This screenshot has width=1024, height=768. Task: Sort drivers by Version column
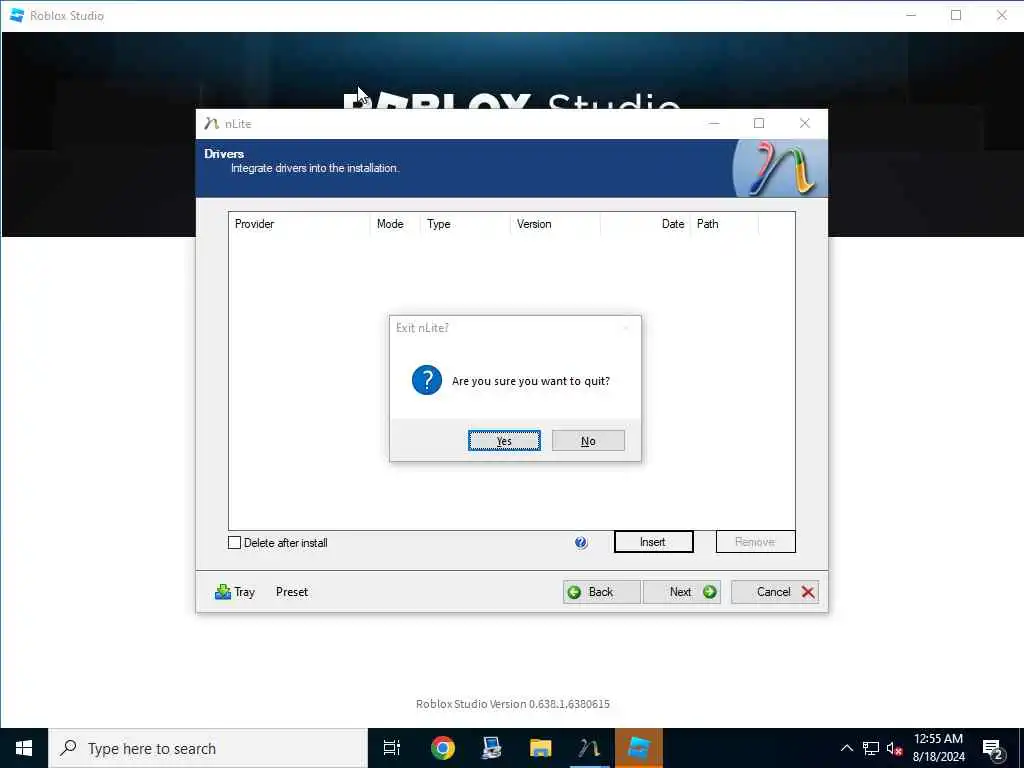(555, 224)
